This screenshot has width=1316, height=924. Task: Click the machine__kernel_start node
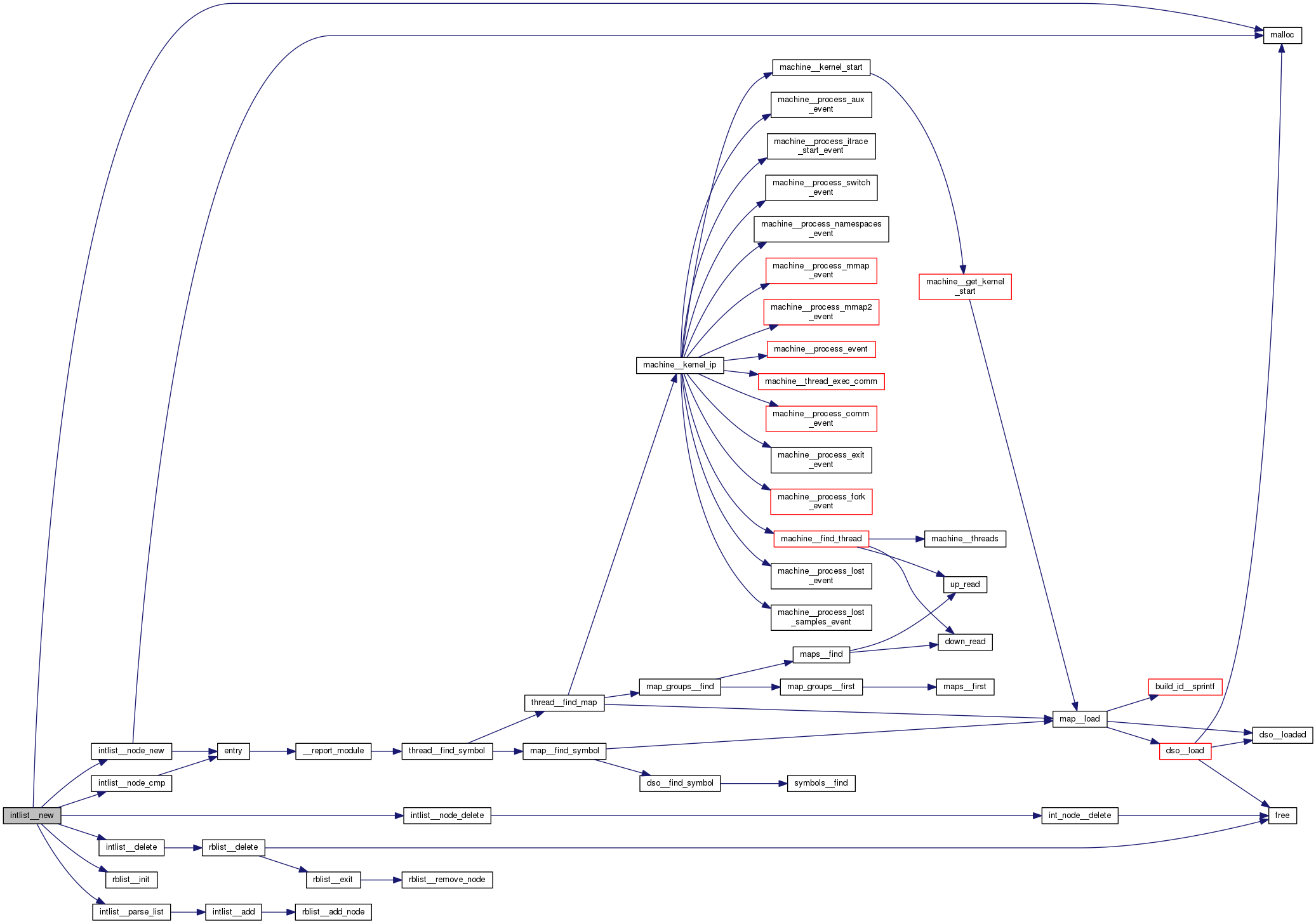(821, 67)
